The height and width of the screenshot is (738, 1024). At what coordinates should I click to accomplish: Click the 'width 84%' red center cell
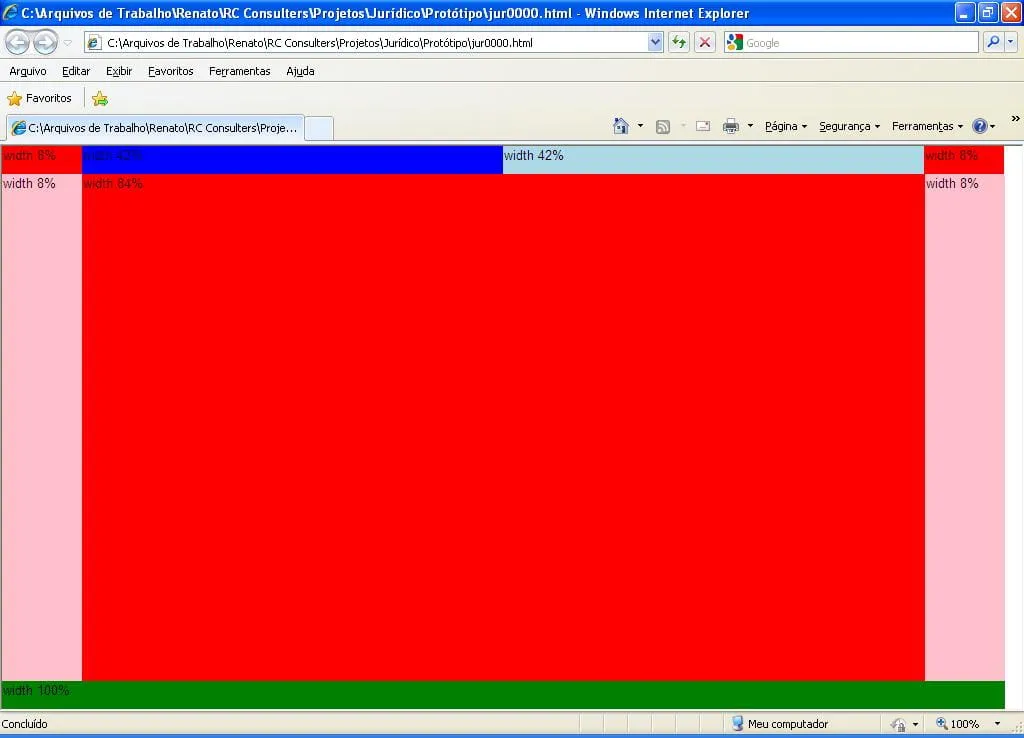(x=503, y=428)
